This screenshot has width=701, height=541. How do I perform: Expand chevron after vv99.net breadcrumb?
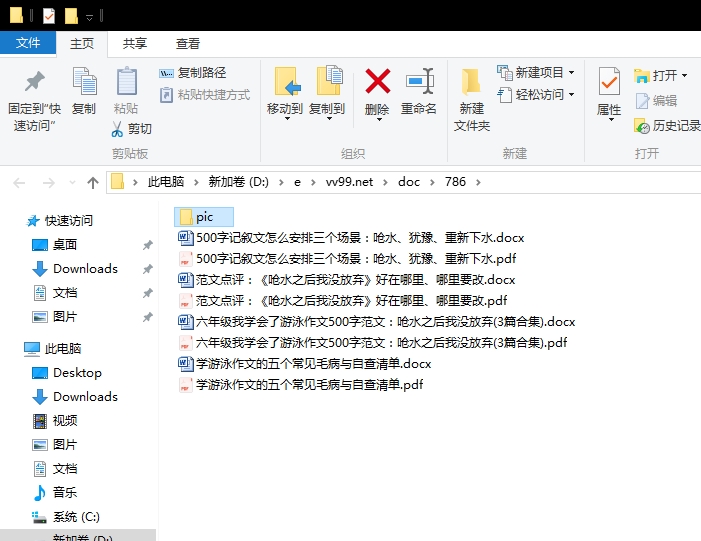(x=385, y=182)
